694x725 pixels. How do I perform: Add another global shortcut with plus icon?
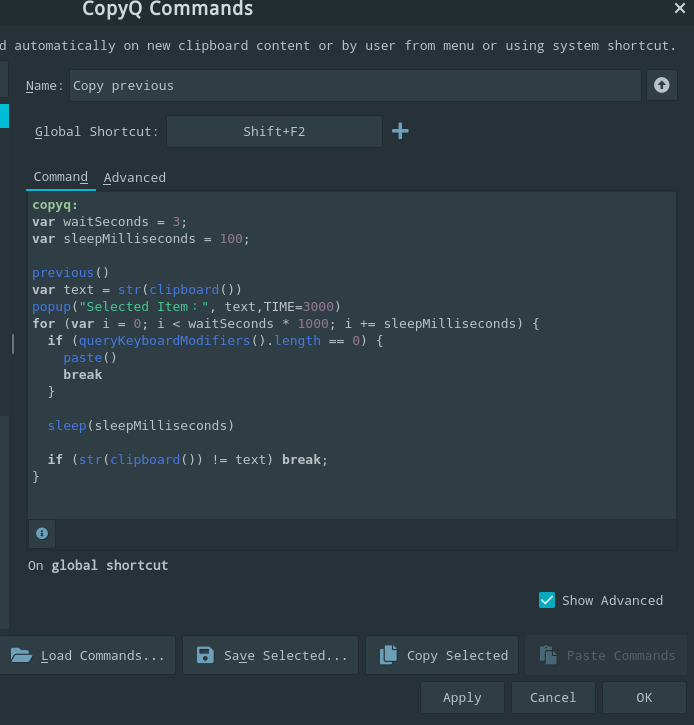pos(400,131)
